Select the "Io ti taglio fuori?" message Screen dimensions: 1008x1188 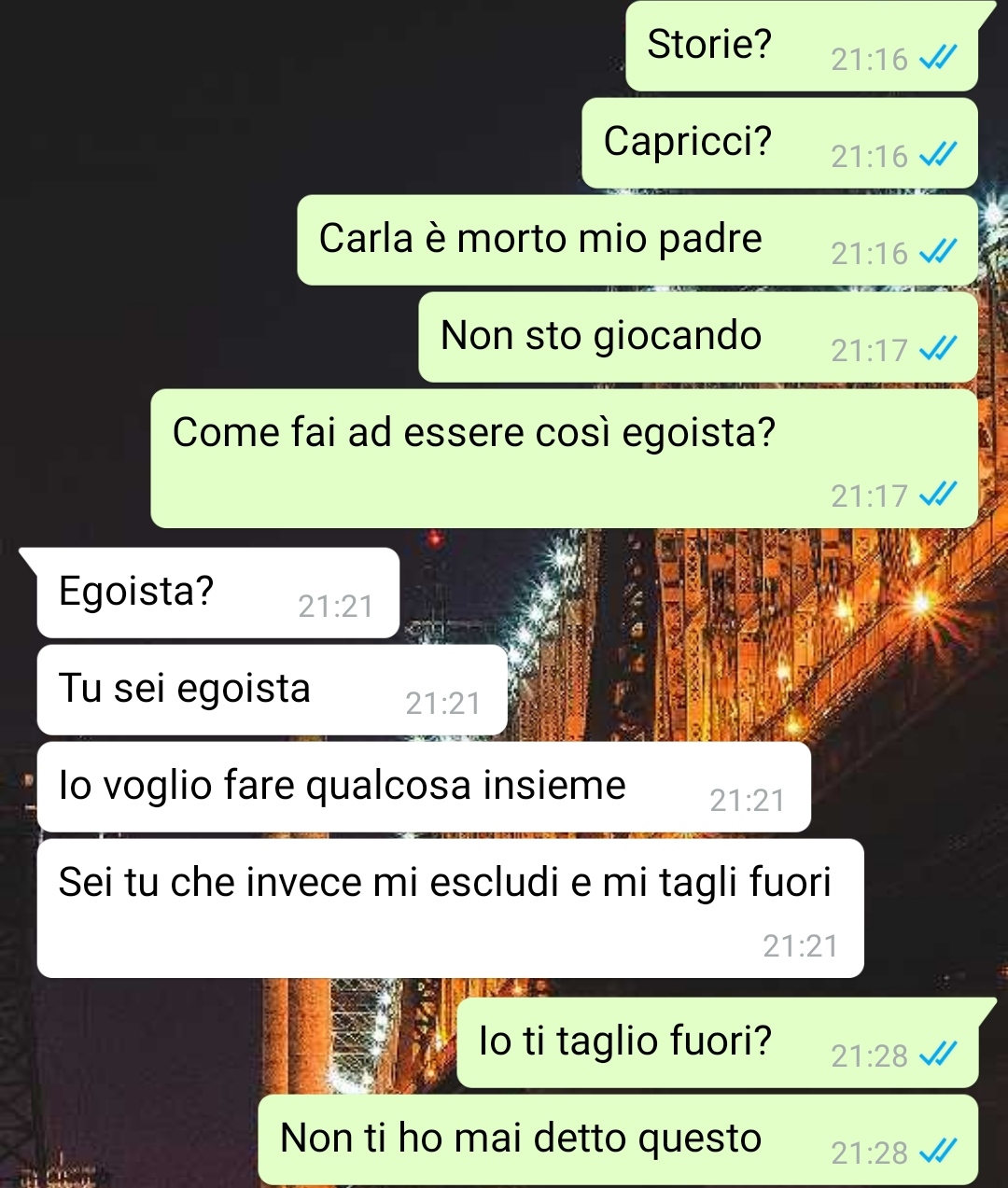pos(718,1042)
